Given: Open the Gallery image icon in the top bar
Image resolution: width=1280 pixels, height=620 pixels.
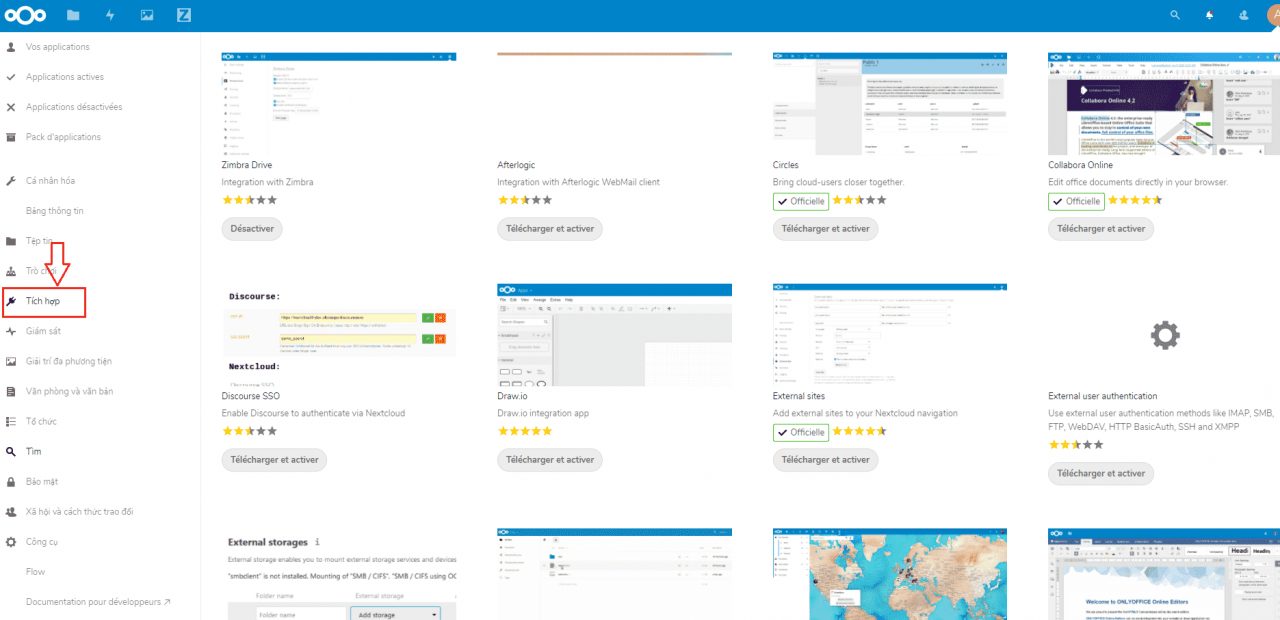Looking at the screenshot, I should pyautogui.click(x=147, y=15).
